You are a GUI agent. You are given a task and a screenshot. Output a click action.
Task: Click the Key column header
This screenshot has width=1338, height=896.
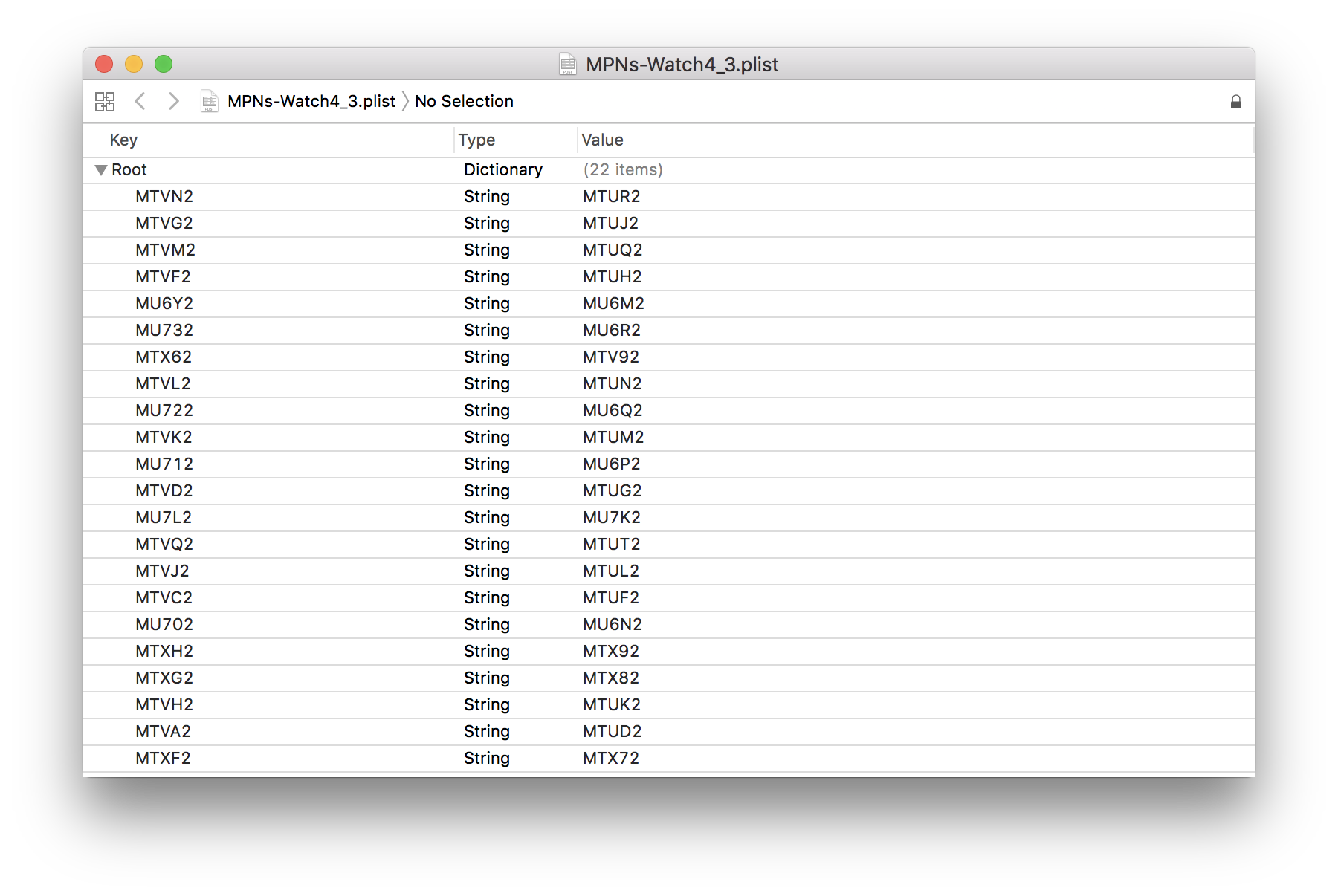click(123, 140)
